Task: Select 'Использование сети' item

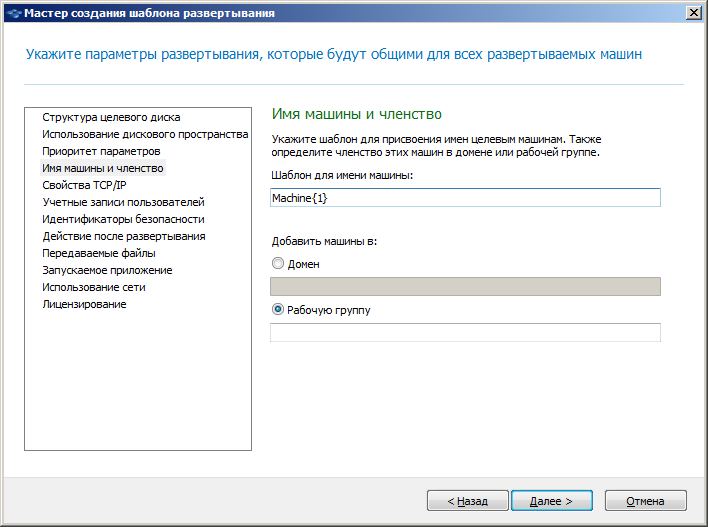Action: point(93,287)
